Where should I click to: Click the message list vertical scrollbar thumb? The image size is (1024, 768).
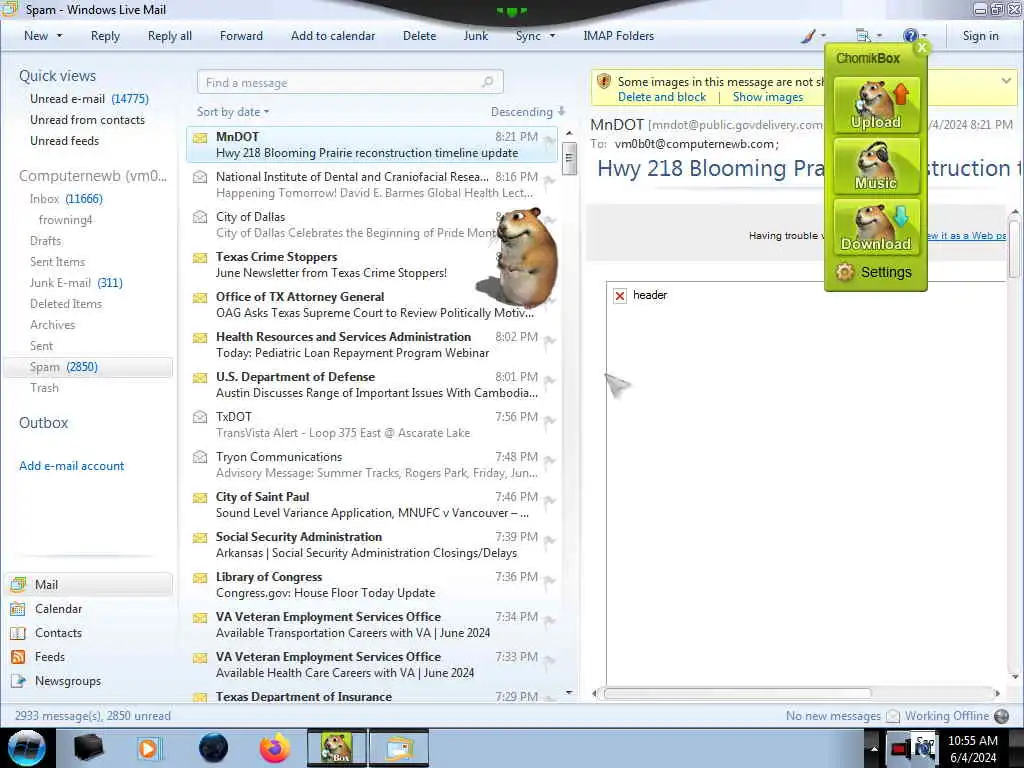(569, 158)
